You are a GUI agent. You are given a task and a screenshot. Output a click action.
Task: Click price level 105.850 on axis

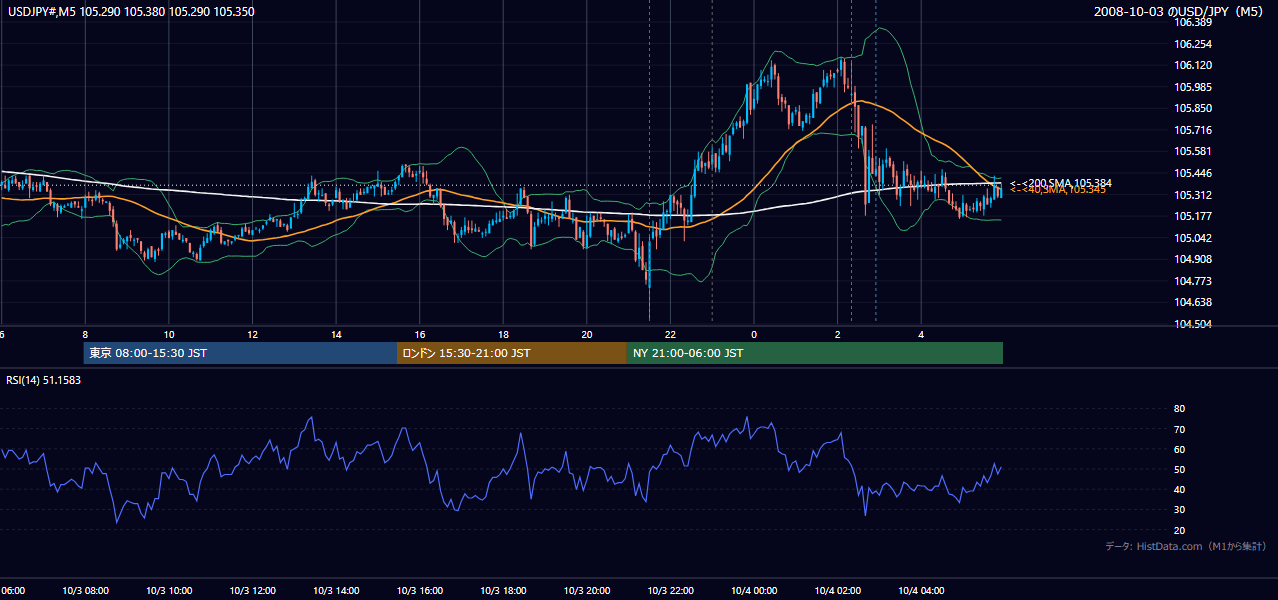pos(1194,108)
